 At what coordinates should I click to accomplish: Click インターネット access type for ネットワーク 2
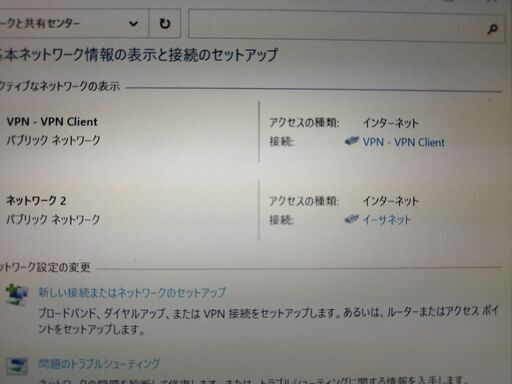390,201
